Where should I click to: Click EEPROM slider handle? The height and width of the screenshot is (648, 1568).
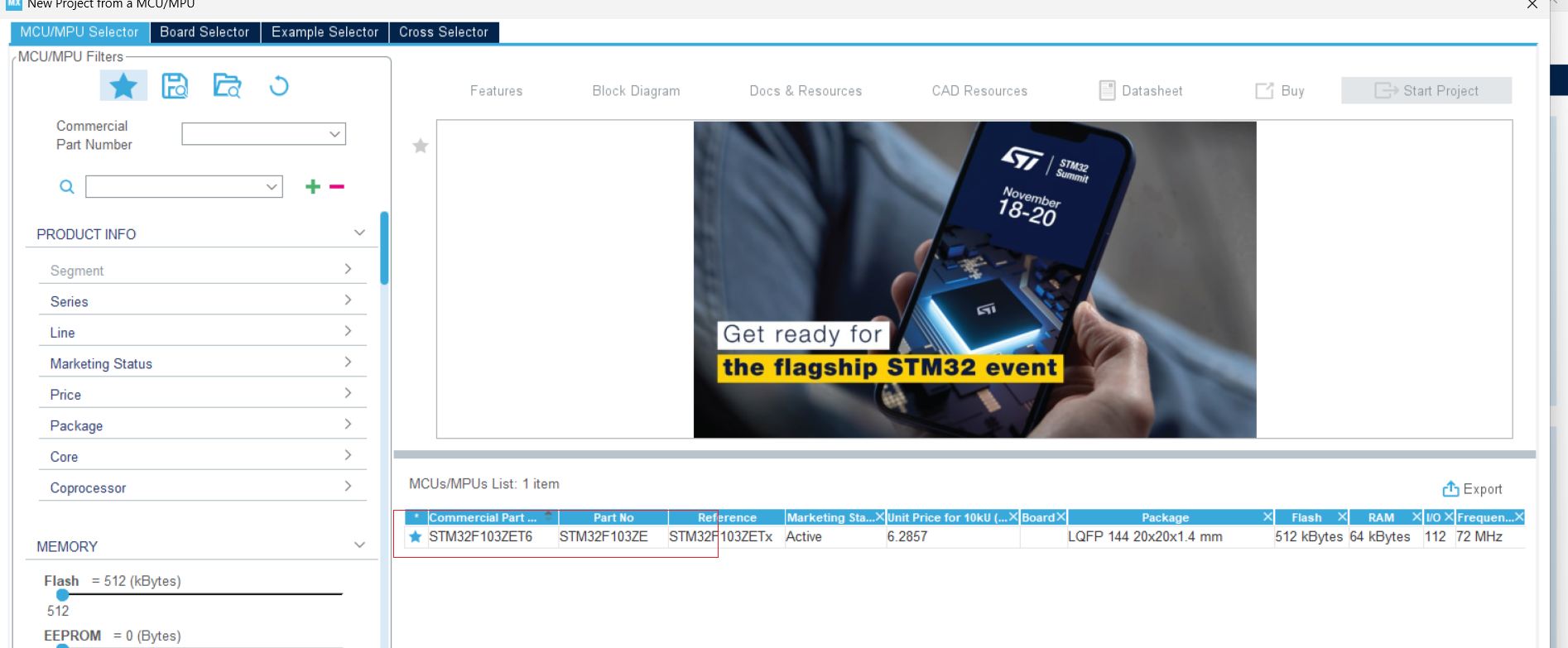[63, 646]
